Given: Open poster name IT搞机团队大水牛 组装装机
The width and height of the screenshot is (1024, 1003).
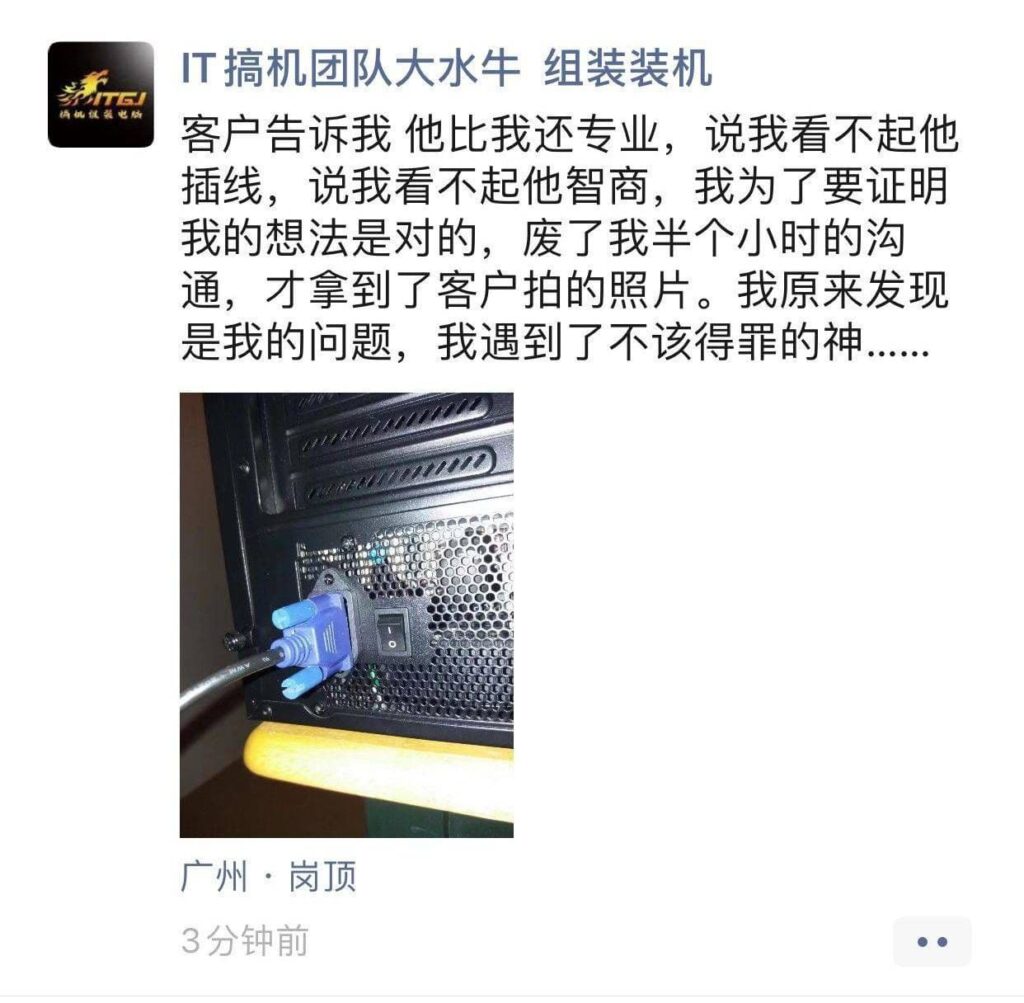Looking at the screenshot, I should 446,68.
